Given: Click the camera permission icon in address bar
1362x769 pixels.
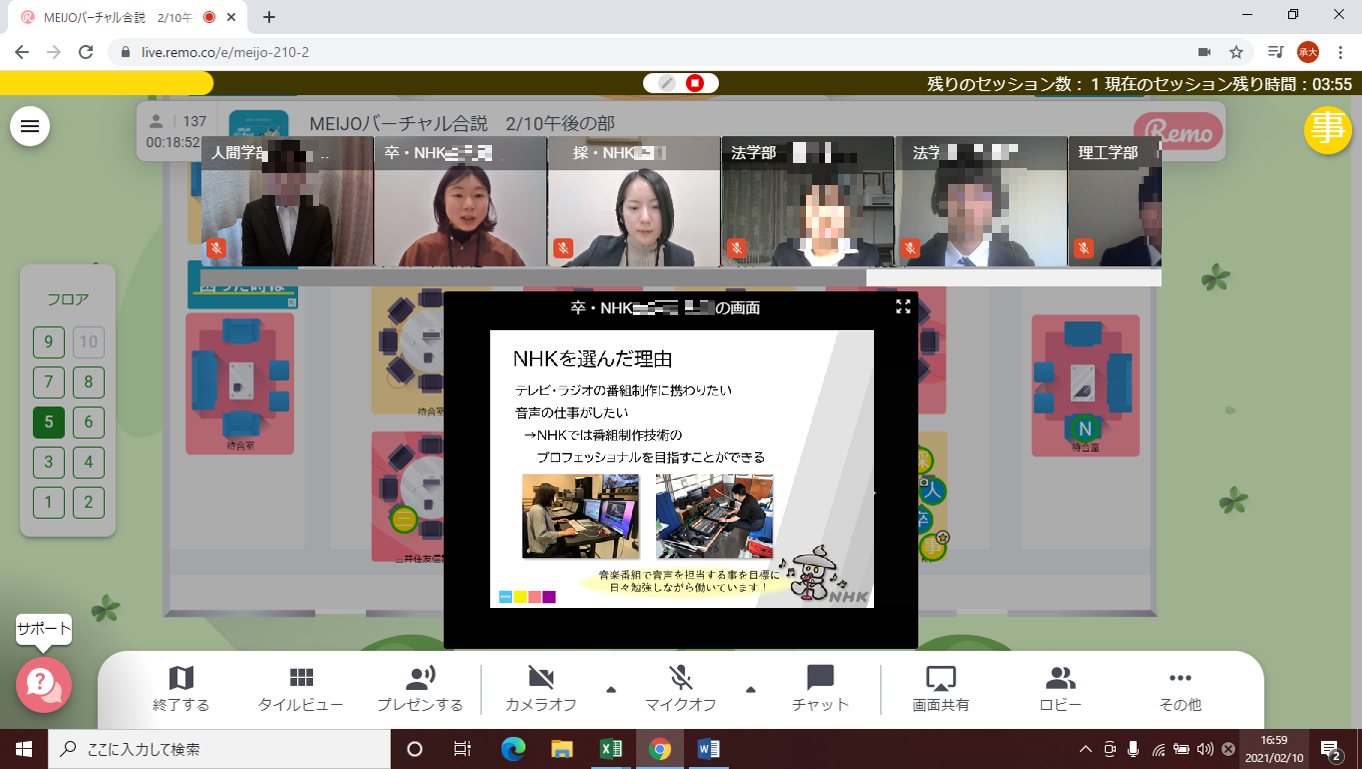Looking at the screenshot, I should coord(1204,52).
